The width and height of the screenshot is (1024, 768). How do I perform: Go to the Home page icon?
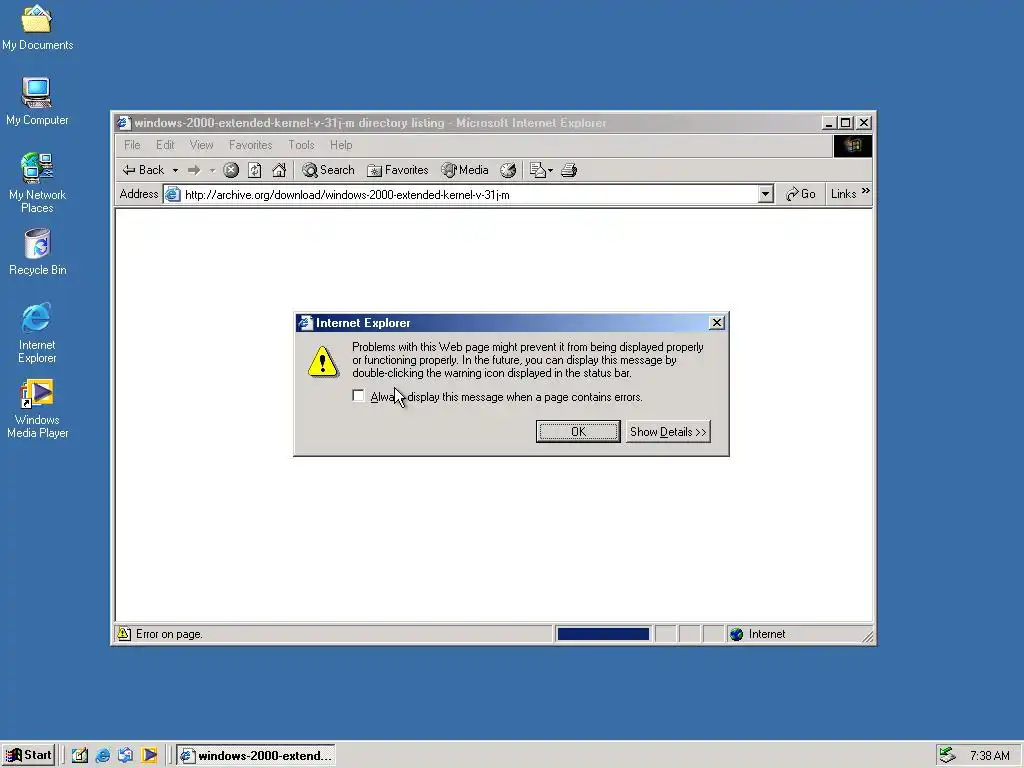point(279,170)
